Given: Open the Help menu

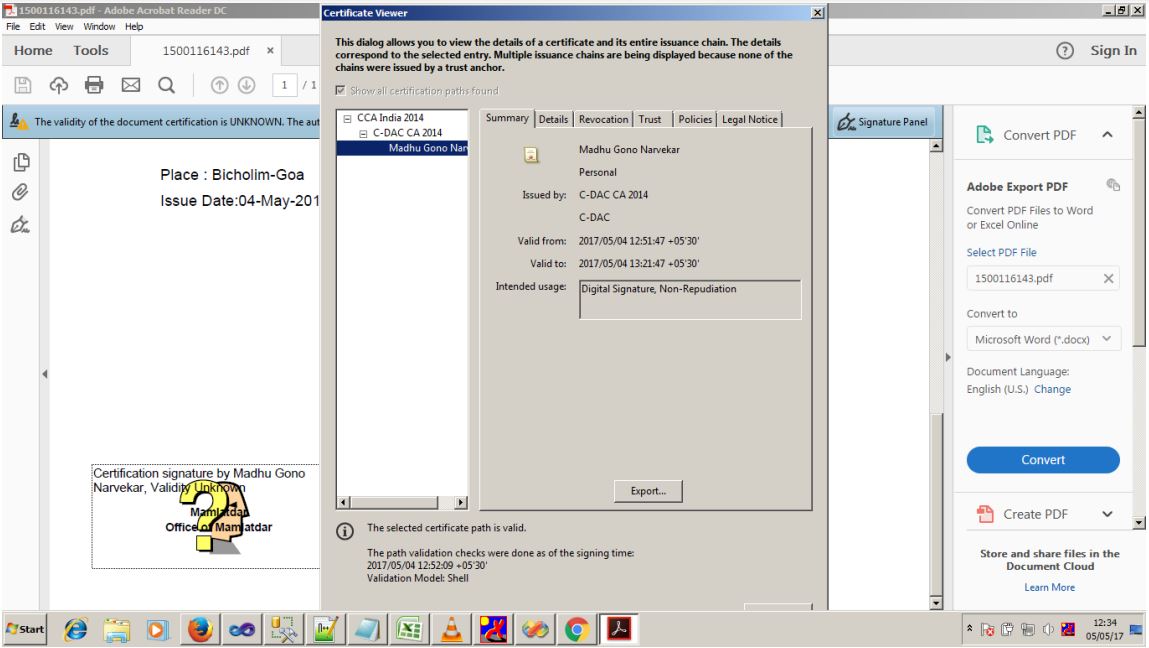Looking at the screenshot, I should click(134, 26).
